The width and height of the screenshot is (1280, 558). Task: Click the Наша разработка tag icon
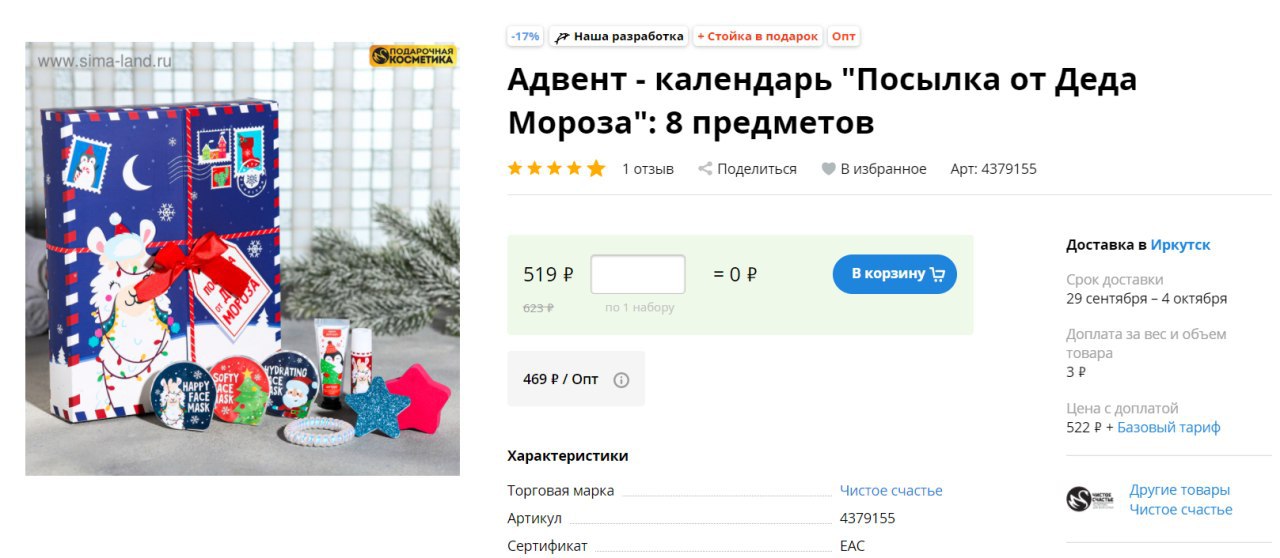[x=563, y=37]
